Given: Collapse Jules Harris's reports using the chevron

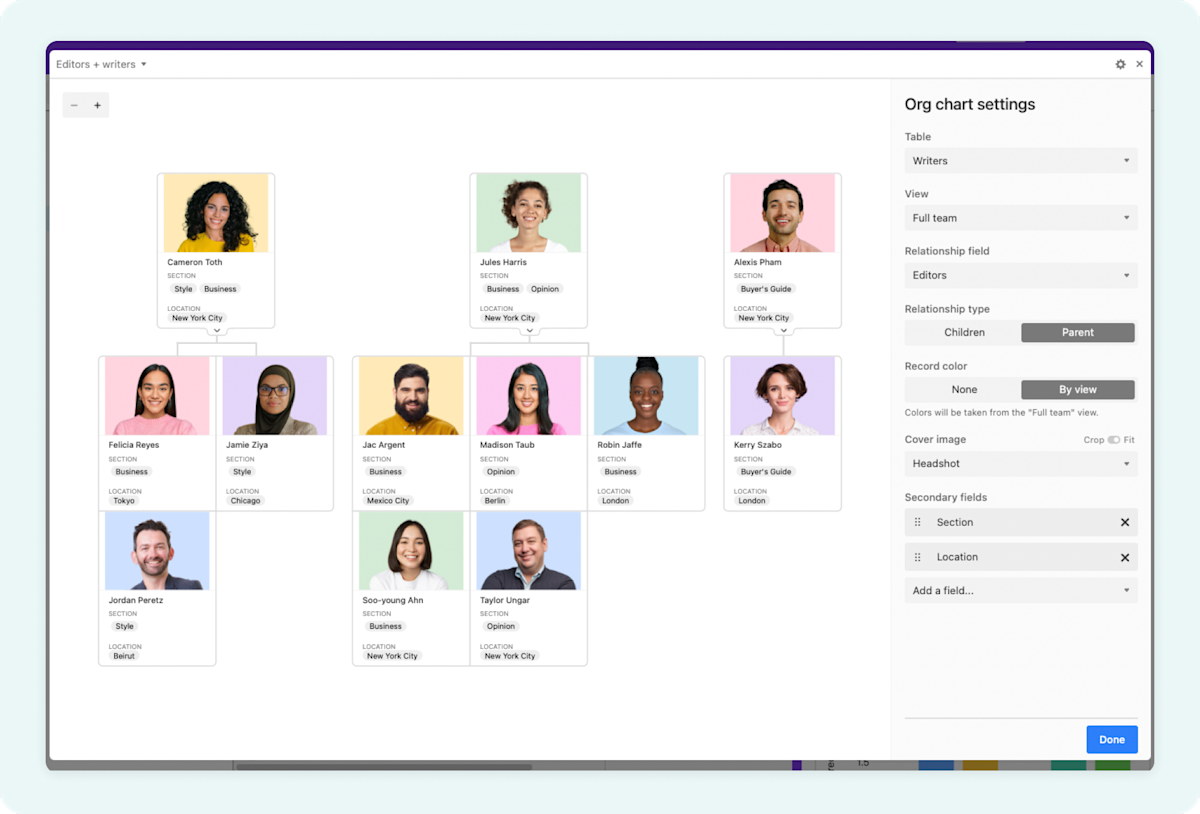Looking at the screenshot, I should coord(528,331).
